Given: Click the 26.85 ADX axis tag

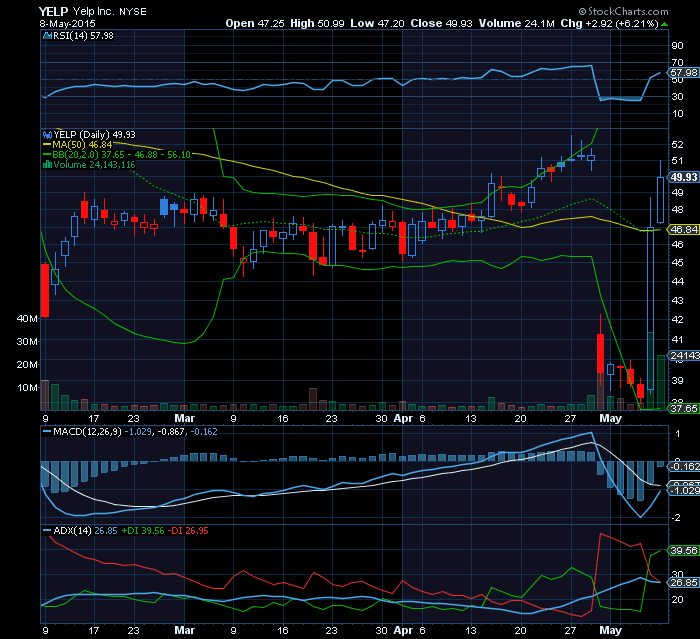Looking at the screenshot, I should [683, 583].
